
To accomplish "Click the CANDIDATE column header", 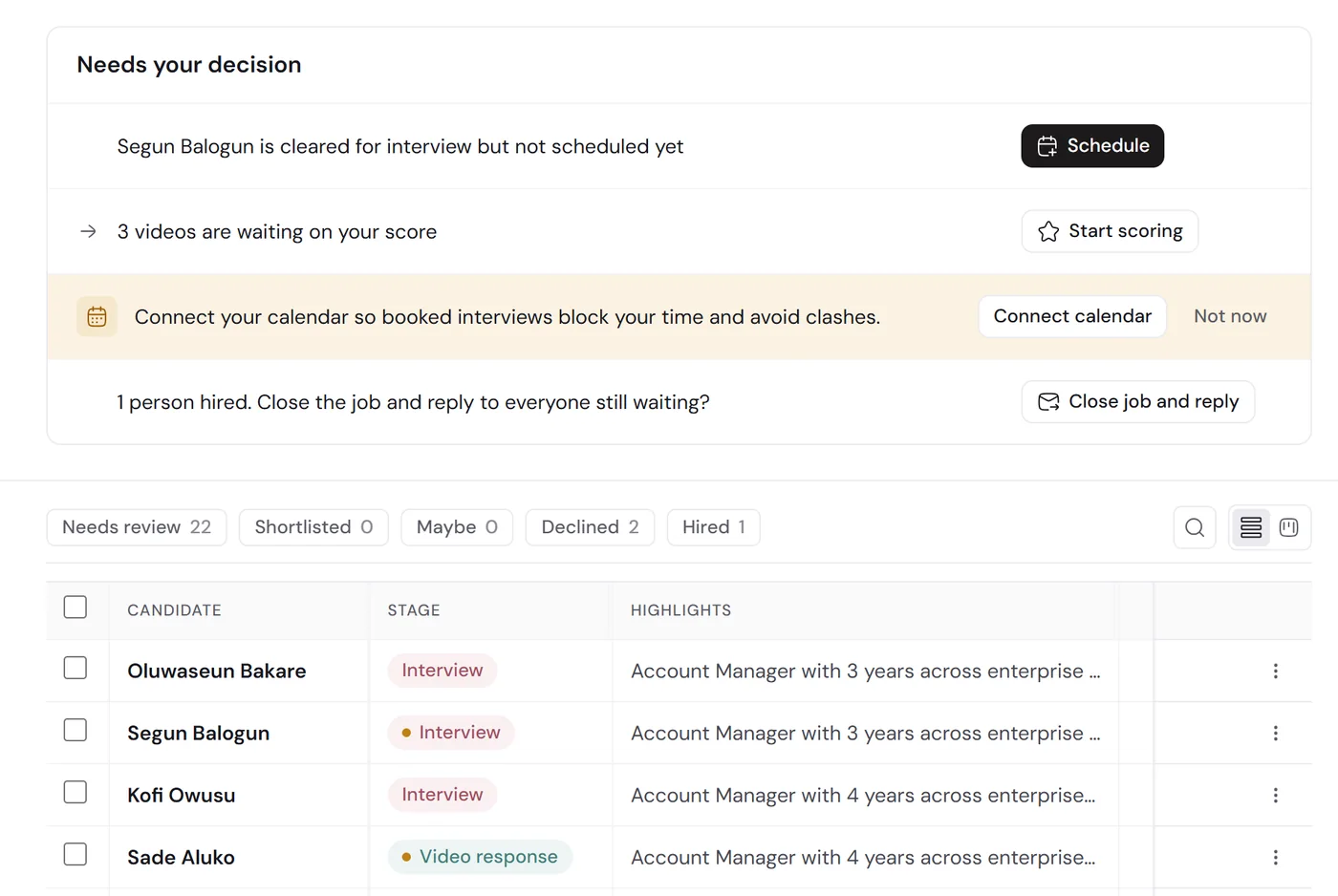I will coord(174,610).
